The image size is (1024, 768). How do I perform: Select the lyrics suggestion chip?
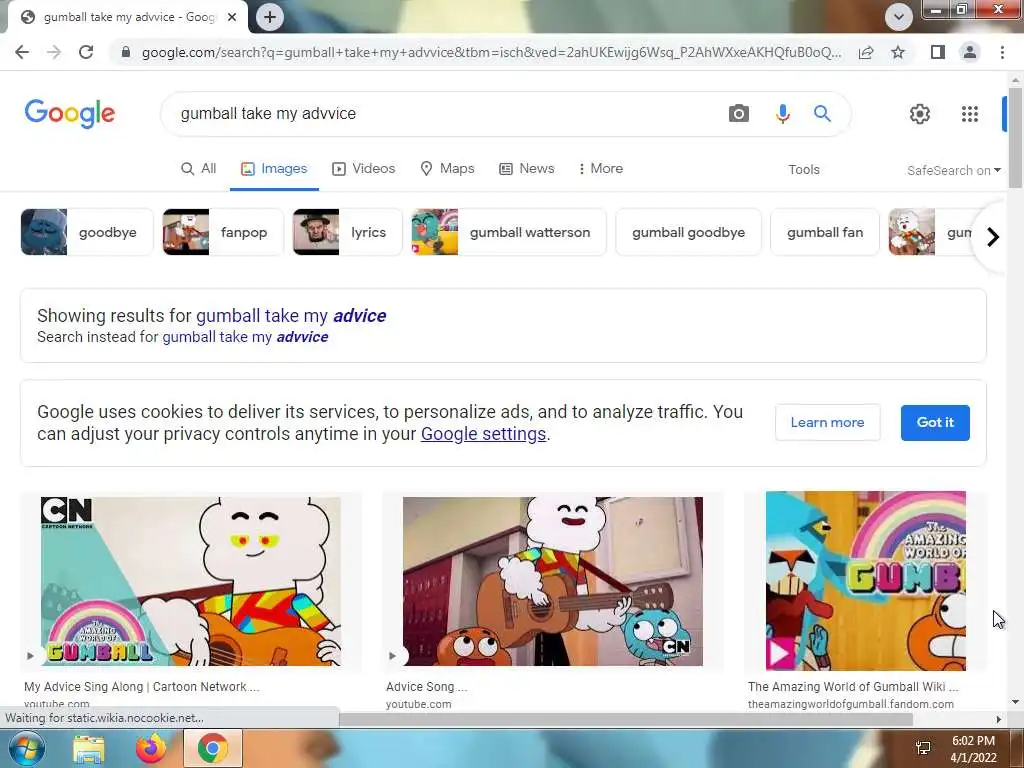pos(347,232)
